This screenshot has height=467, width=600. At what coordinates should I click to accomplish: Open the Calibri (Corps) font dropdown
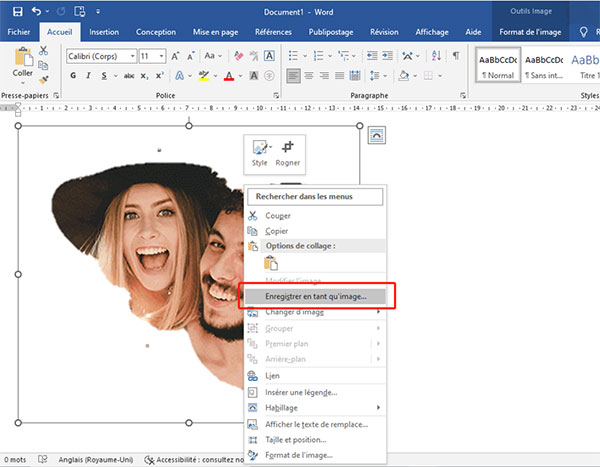(x=100, y=56)
